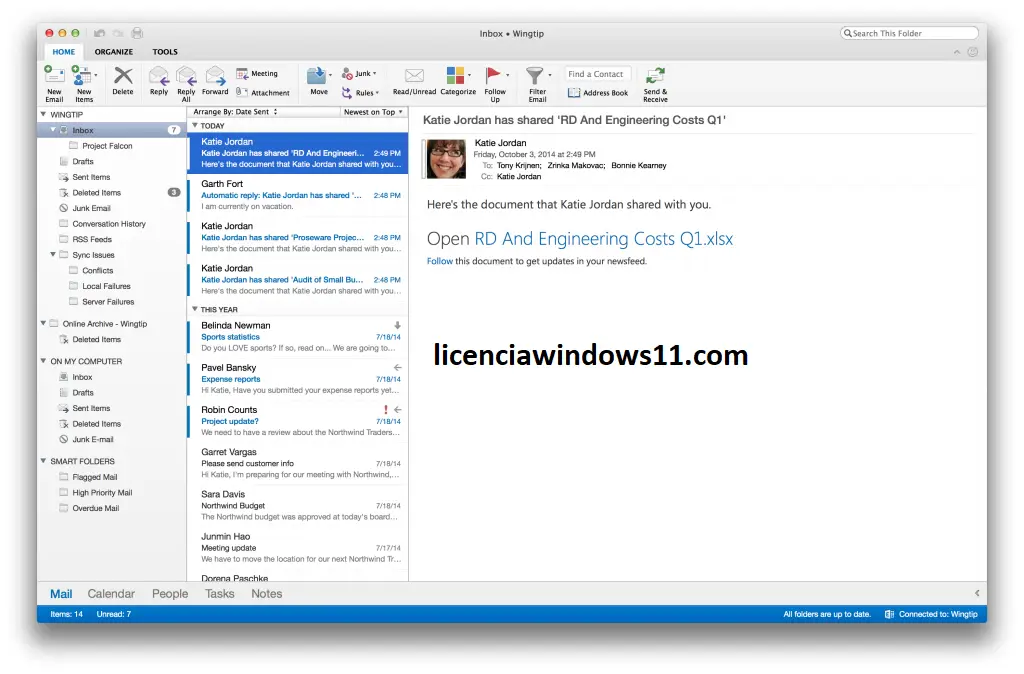
Task: Switch to the People view
Action: click(170, 594)
